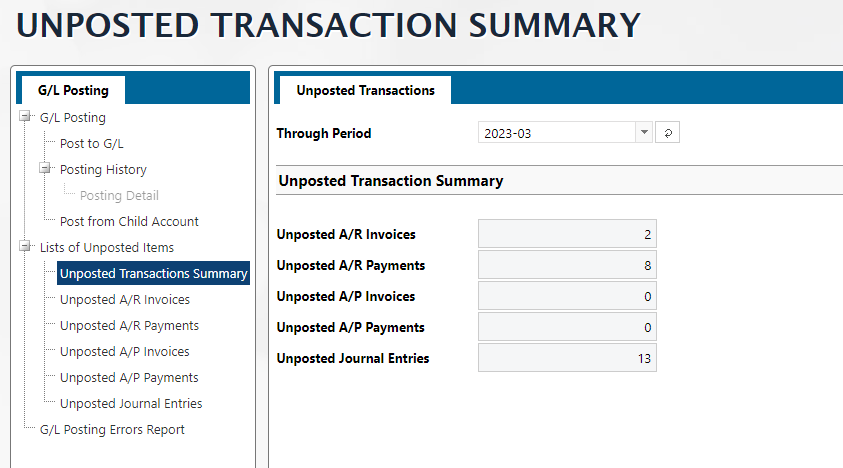Open the Unposted A/R Payments list
This screenshot has width=843, height=468.
point(129,326)
